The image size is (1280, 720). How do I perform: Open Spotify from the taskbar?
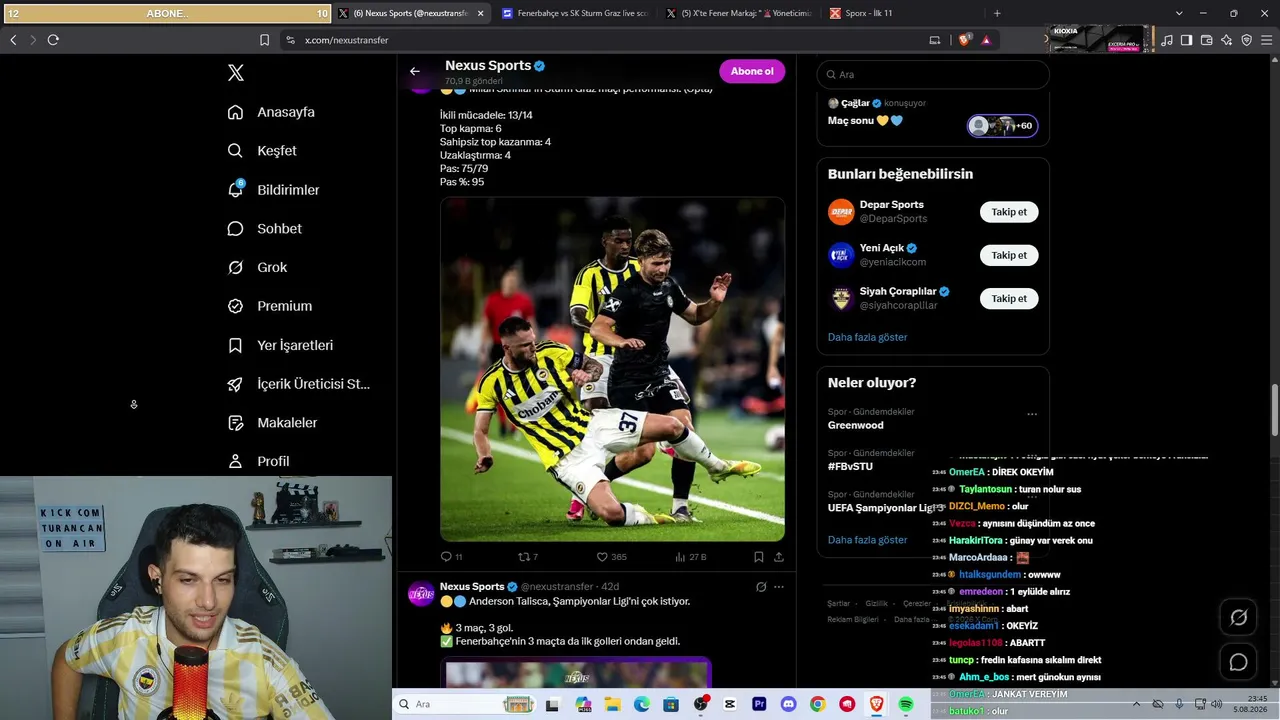(906, 704)
